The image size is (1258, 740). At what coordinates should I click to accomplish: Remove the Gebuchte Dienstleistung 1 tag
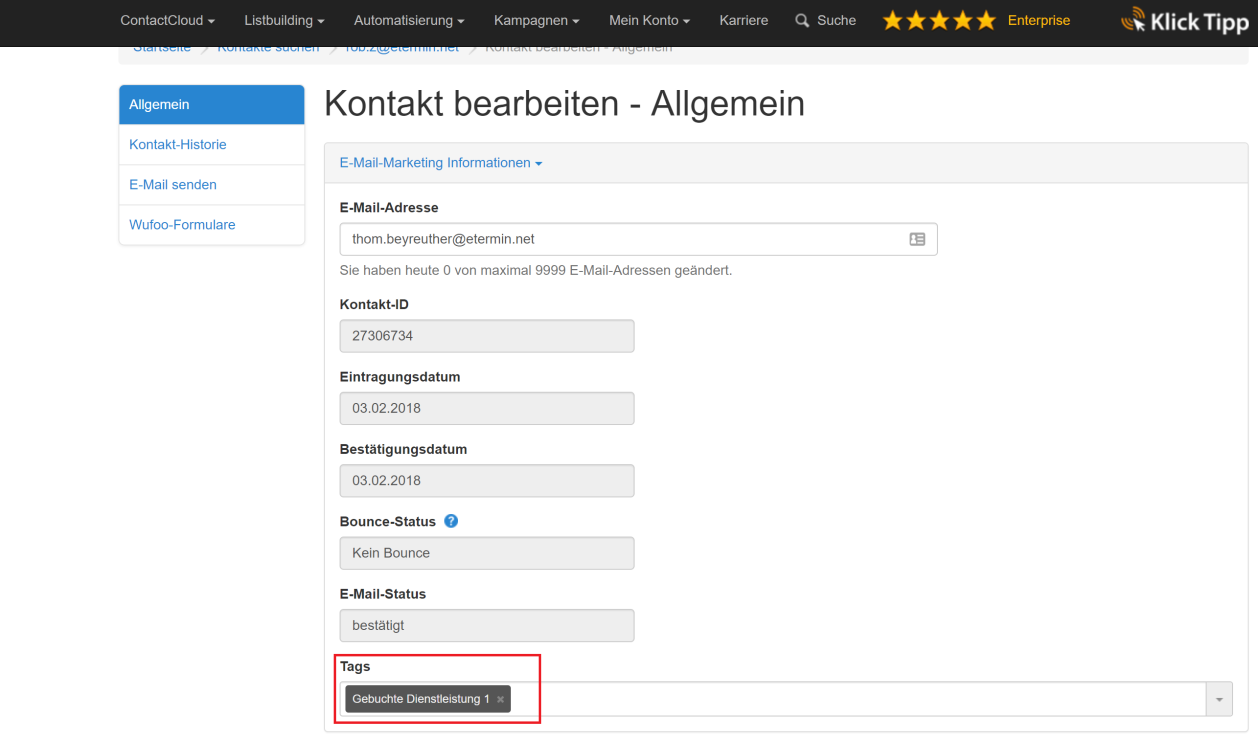[x=500, y=700]
